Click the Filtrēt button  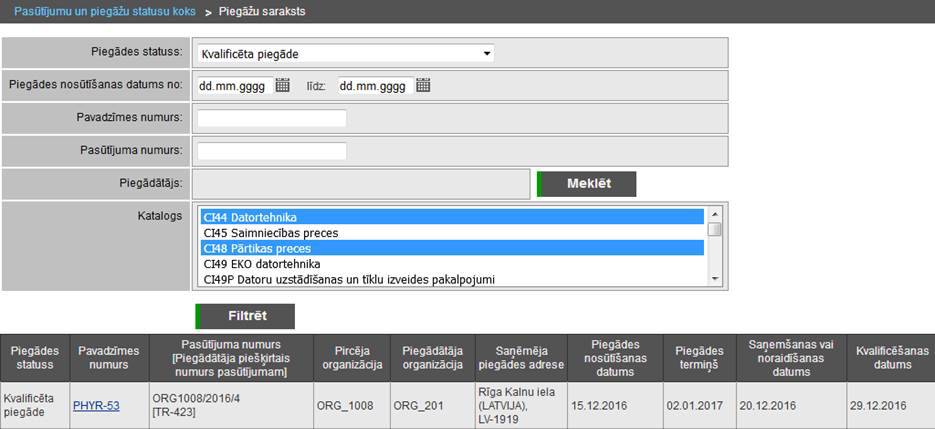[x=245, y=316]
